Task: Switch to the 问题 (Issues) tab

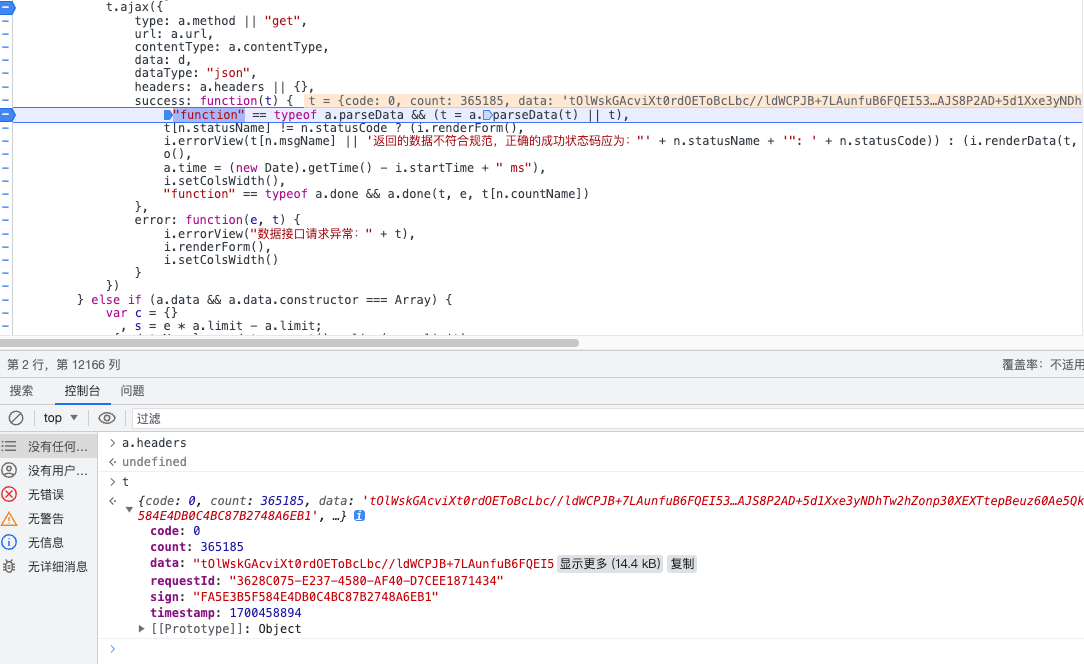Action: click(x=132, y=391)
